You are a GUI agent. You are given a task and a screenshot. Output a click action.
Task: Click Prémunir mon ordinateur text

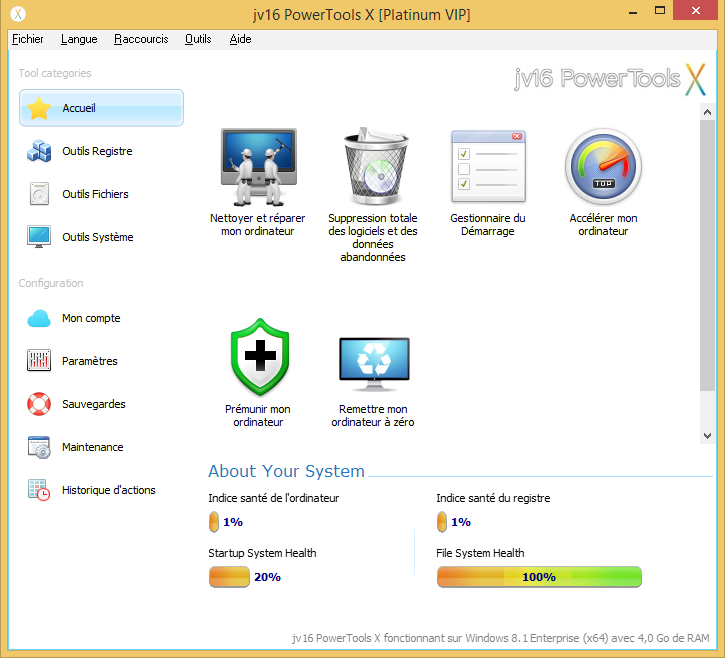(258, 416)
